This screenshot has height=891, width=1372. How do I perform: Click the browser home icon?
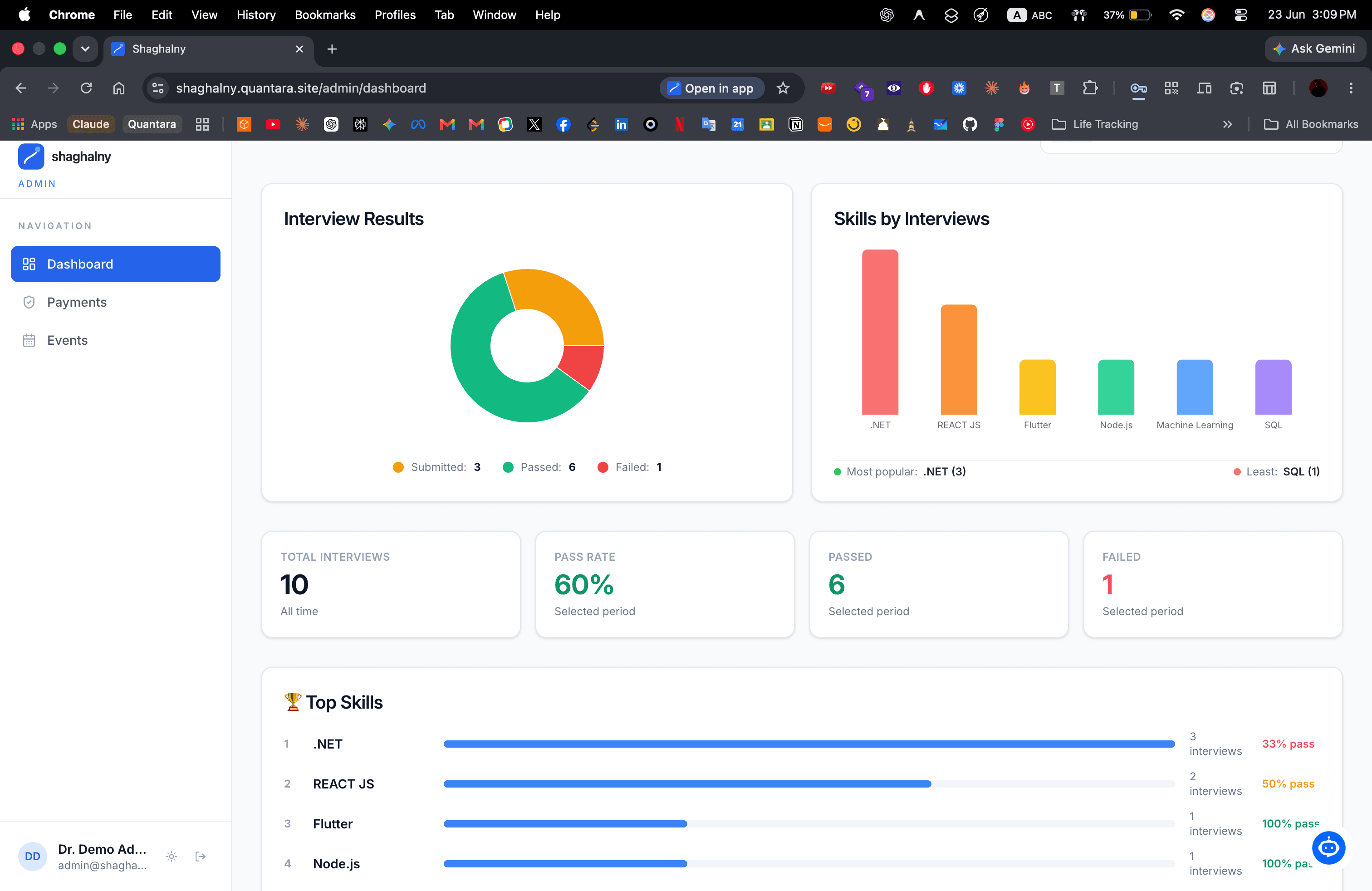click(119, 88)
